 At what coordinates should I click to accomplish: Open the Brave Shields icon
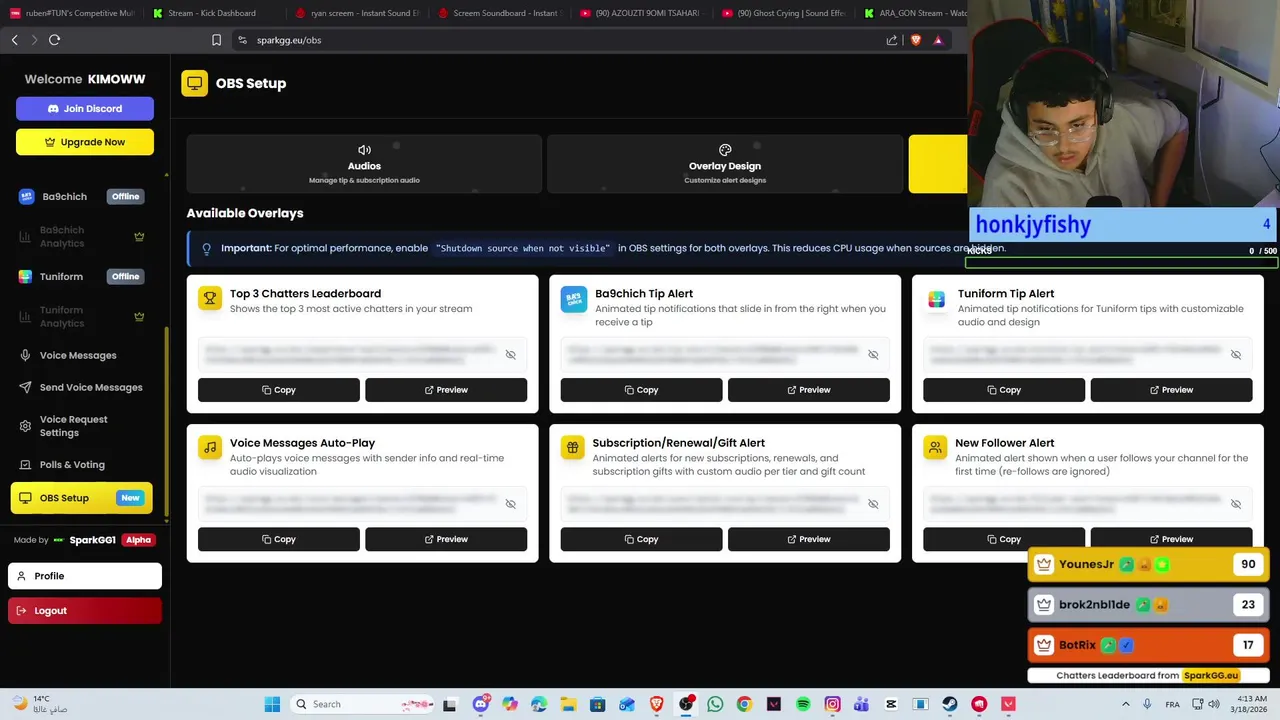[915, 40]
